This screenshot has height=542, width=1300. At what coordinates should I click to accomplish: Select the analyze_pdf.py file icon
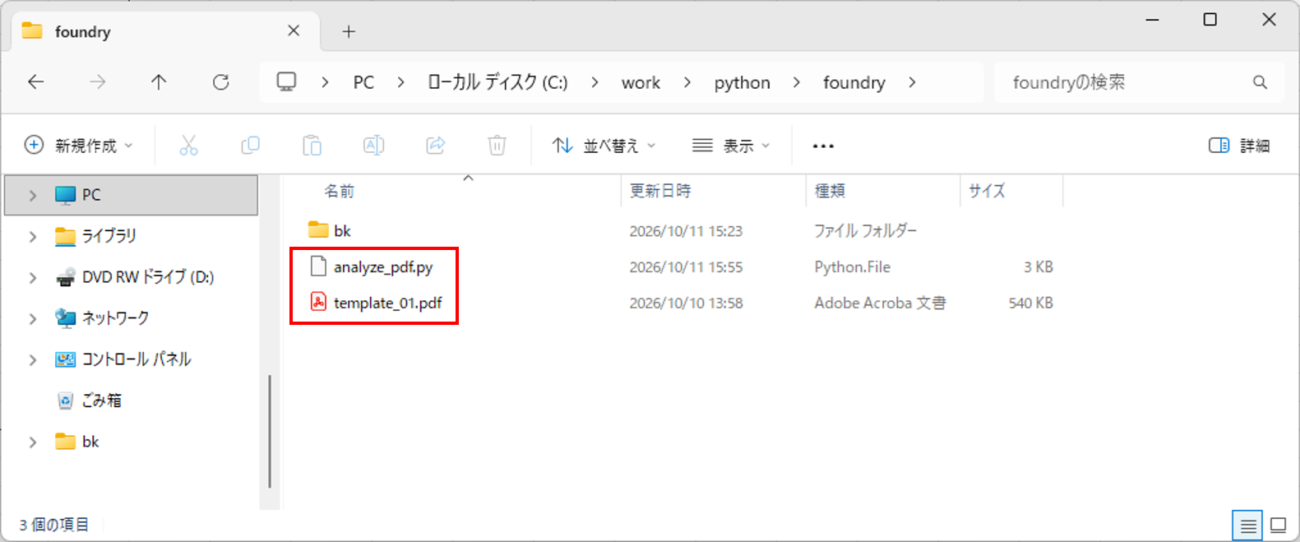point(318,266)
